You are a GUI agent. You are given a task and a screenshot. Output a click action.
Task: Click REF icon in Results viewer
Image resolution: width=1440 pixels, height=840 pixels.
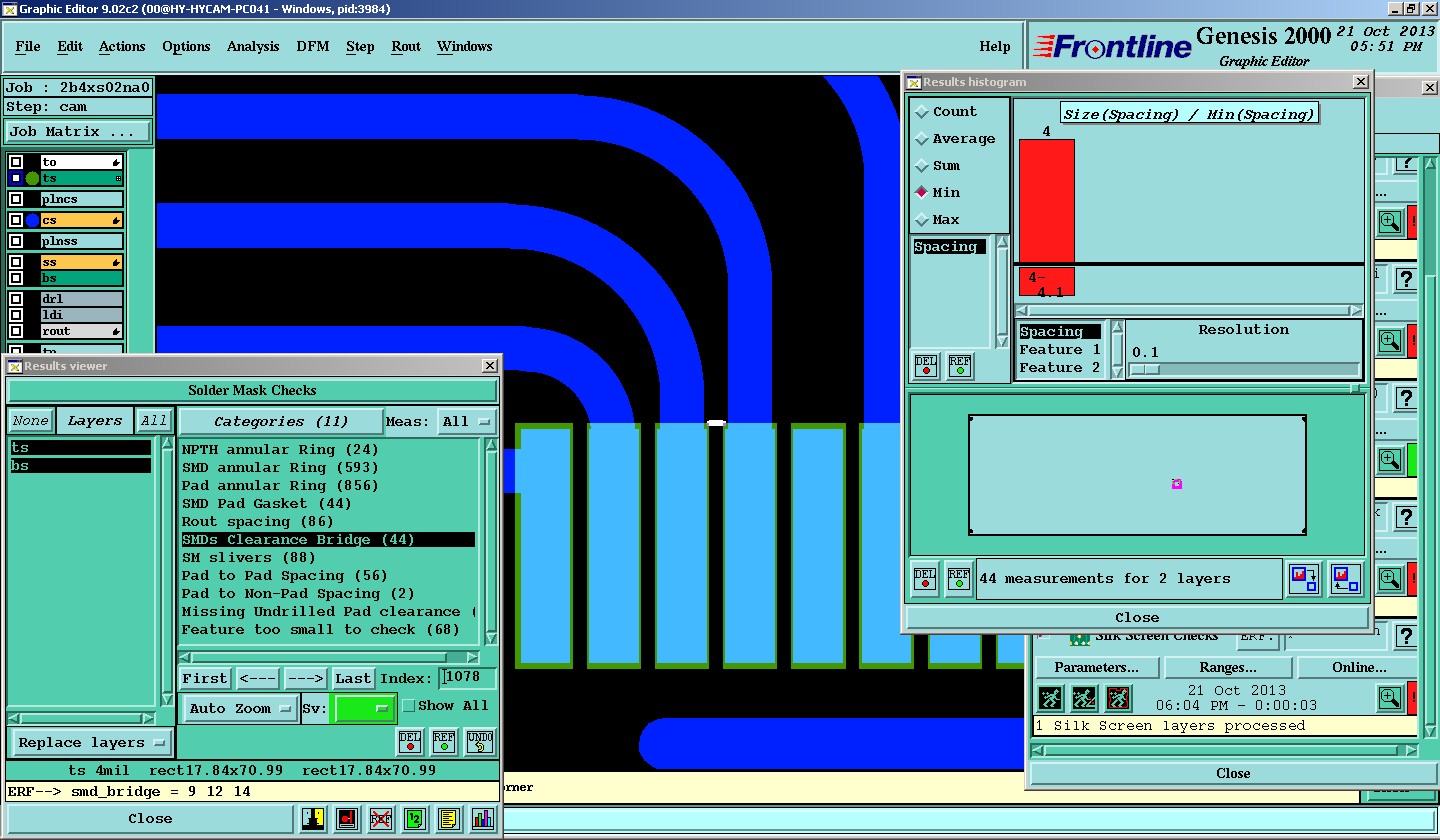[444, 742]
